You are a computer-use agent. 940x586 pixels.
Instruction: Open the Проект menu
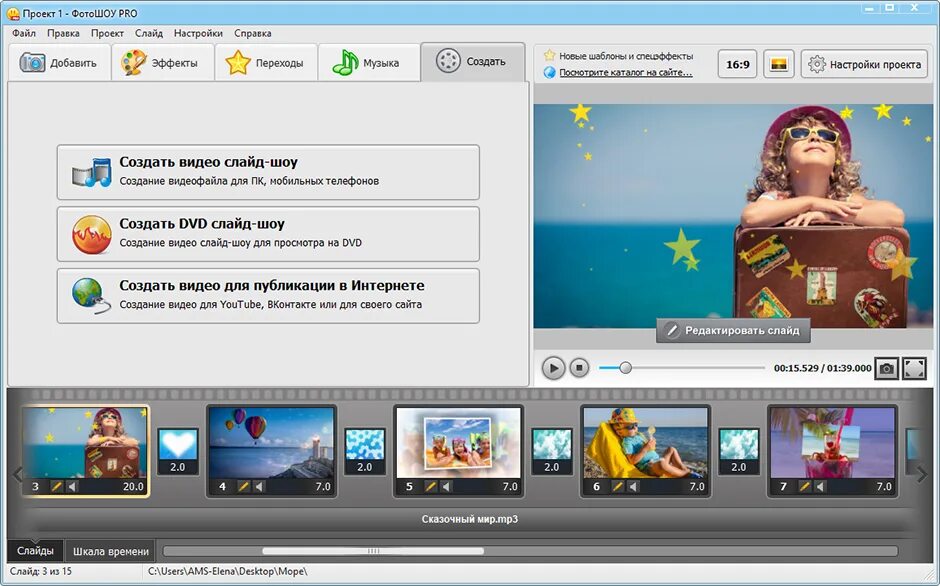pos(107,33)
